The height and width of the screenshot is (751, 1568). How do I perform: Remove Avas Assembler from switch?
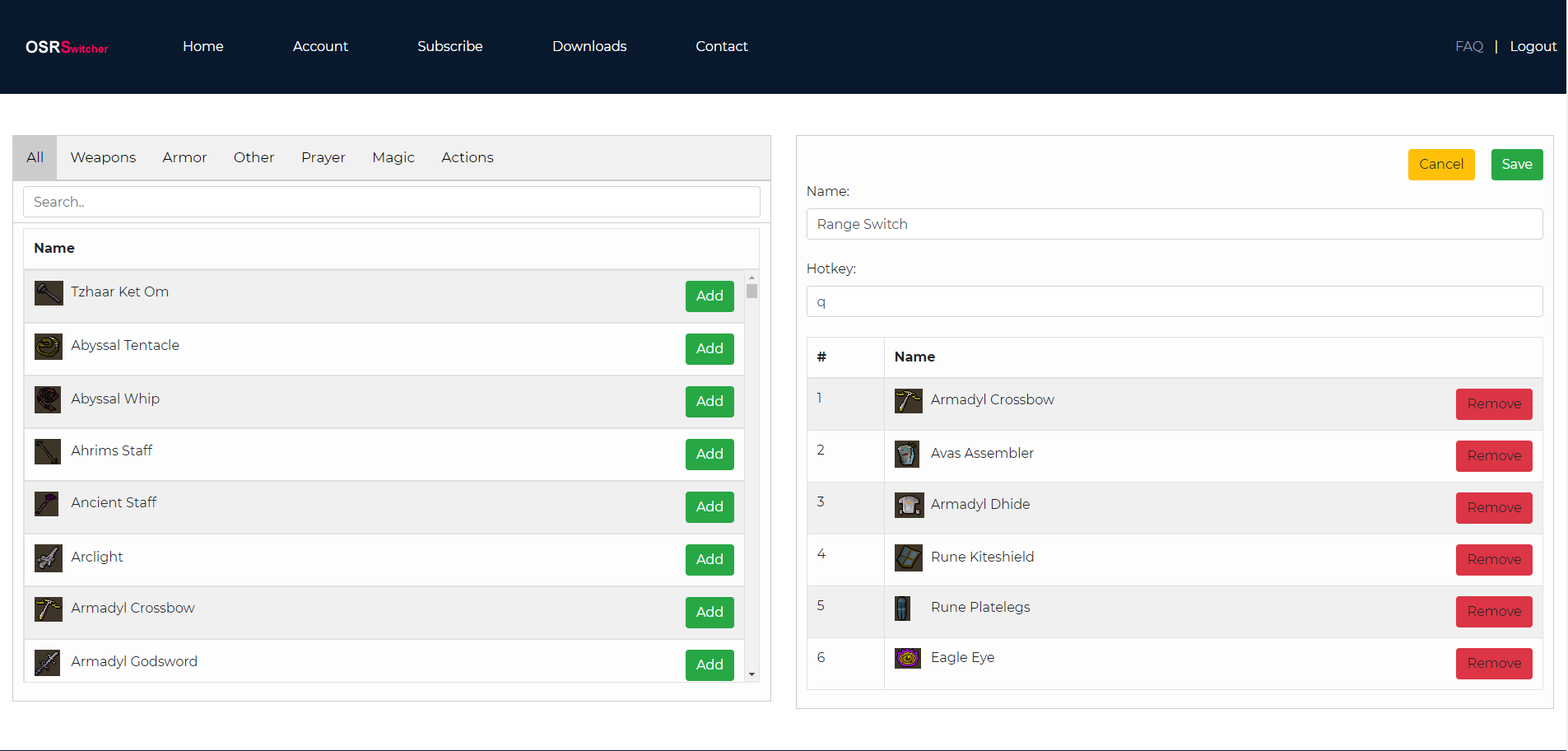click(1494, 456)
